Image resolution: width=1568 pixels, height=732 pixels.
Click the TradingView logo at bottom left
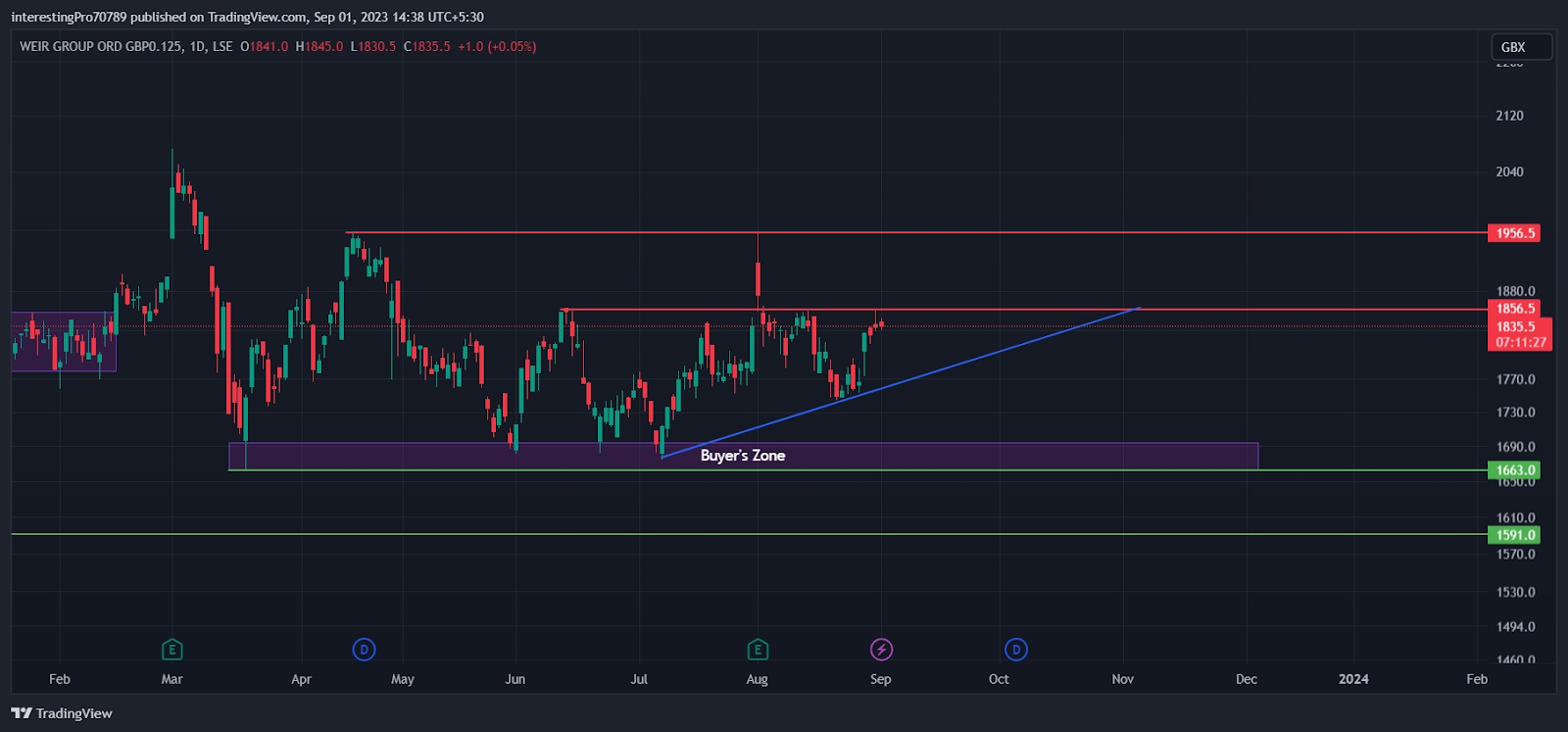coord(62,713)
